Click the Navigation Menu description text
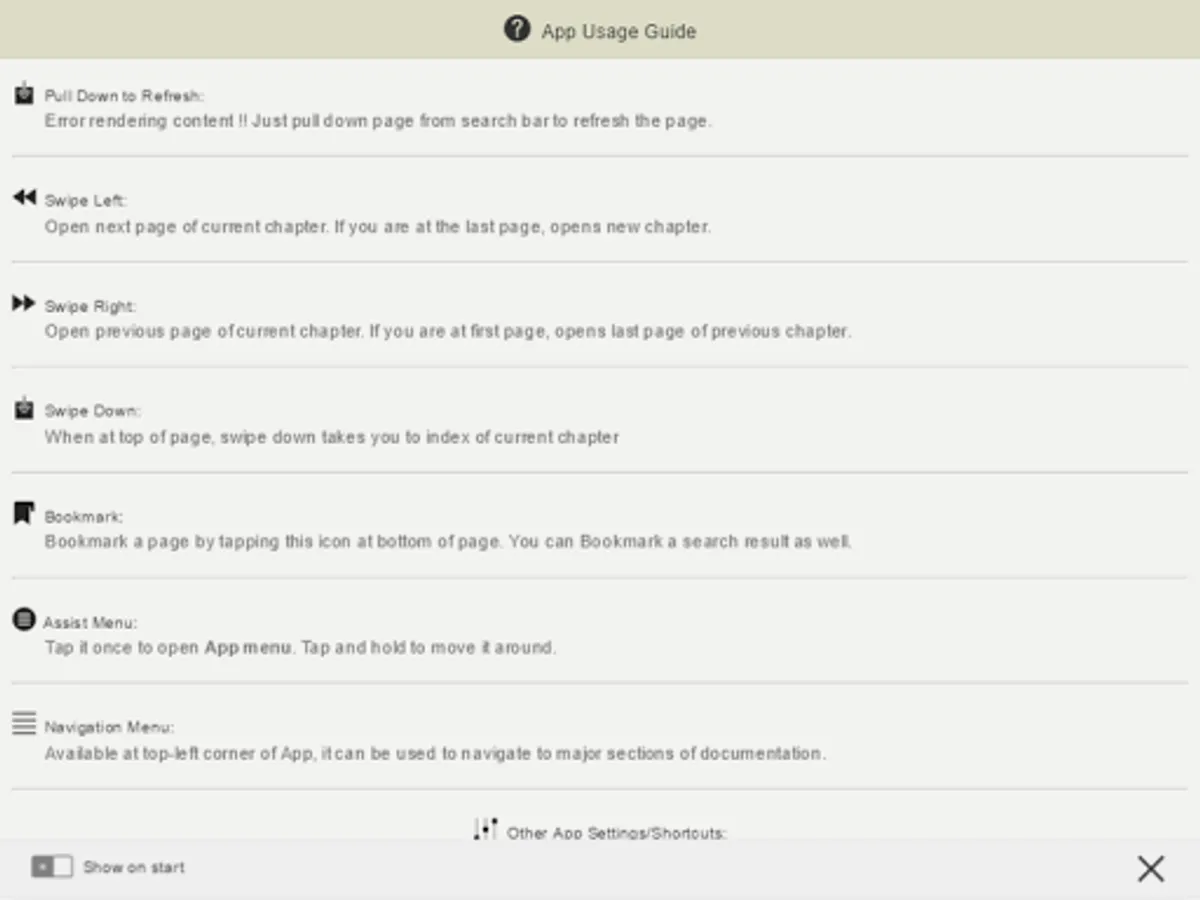The image size is (1200, 900). coord(434,753)
